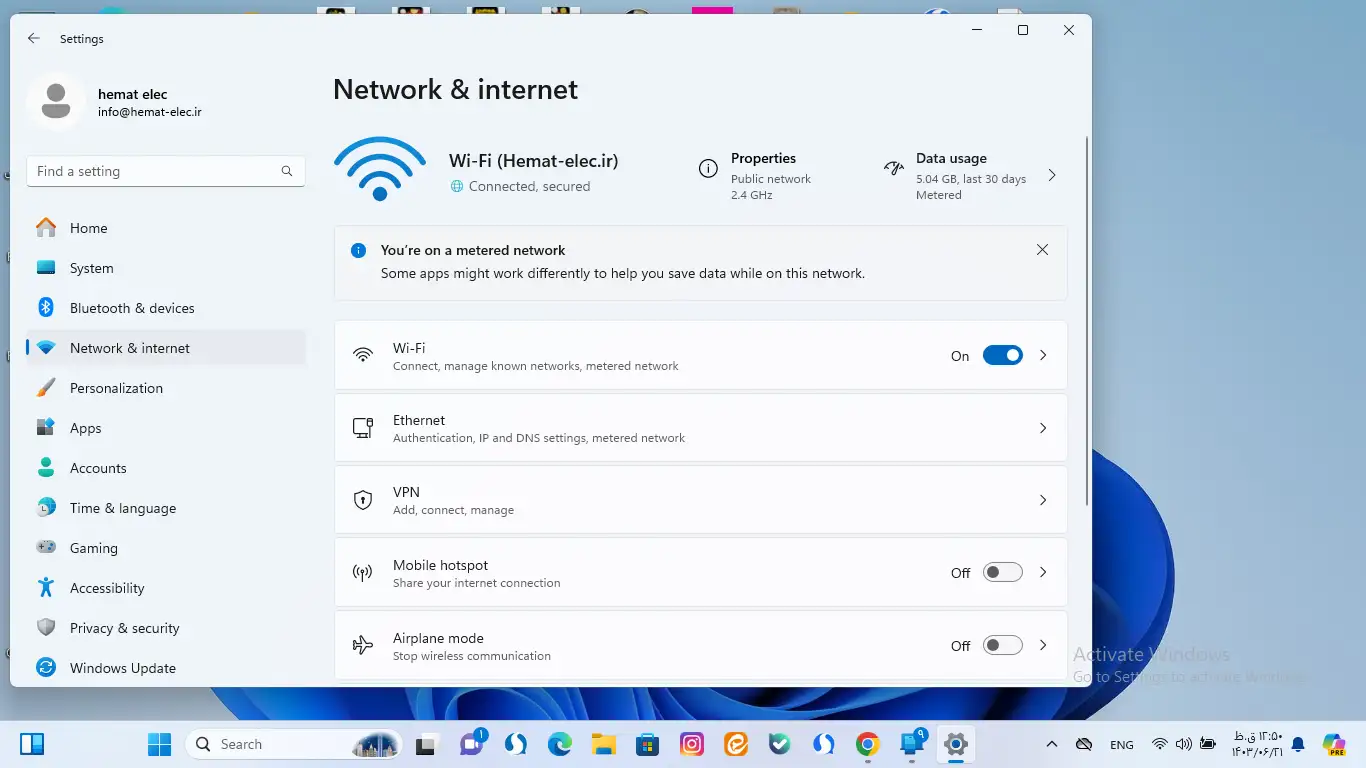The height and width of the screenshot is (768, 1366).
Task: Open Microsoft Edge from the taskbar
Action: tap(559, 744)
